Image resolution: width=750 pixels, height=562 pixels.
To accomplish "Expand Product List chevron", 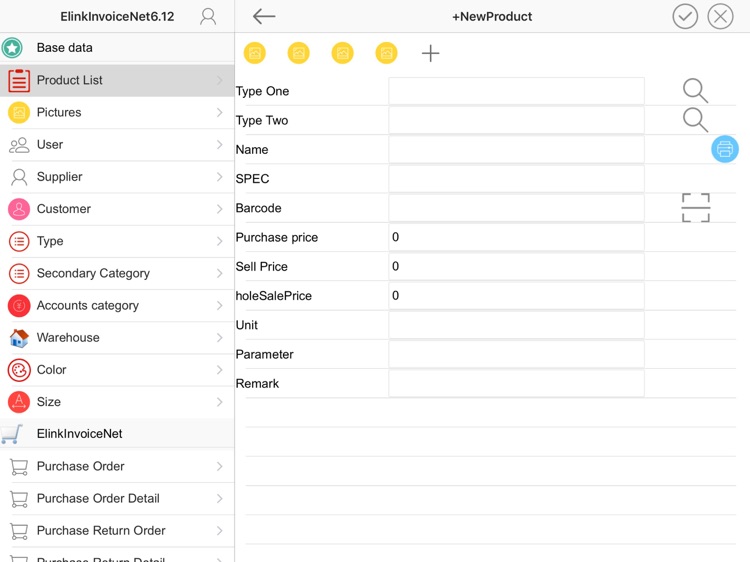I will 220,80.
